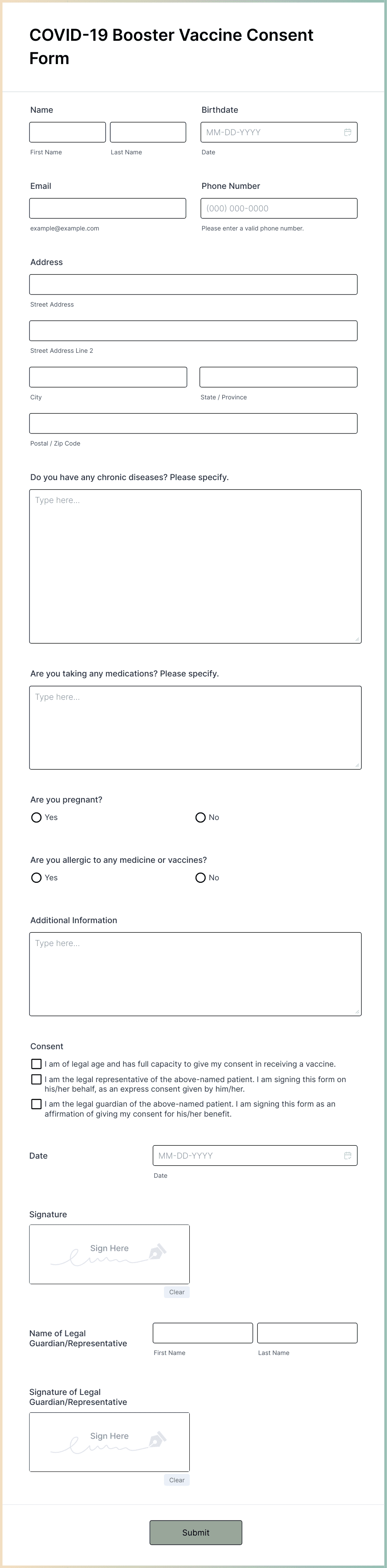Click the City address field
This screenshot has width=387, height=1568.
coord(108,377)
